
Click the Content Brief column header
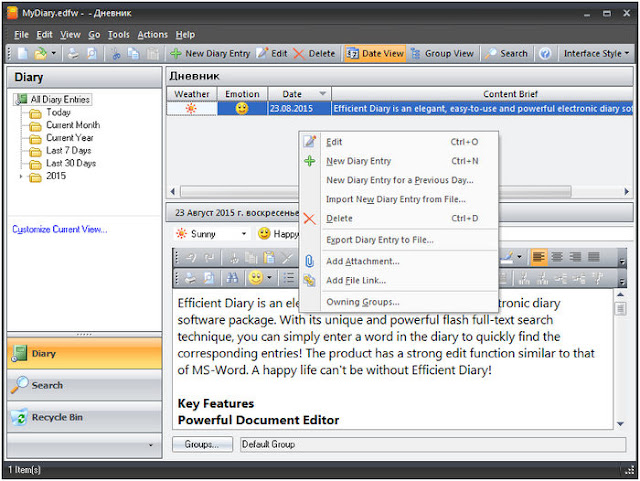point(510,94)
